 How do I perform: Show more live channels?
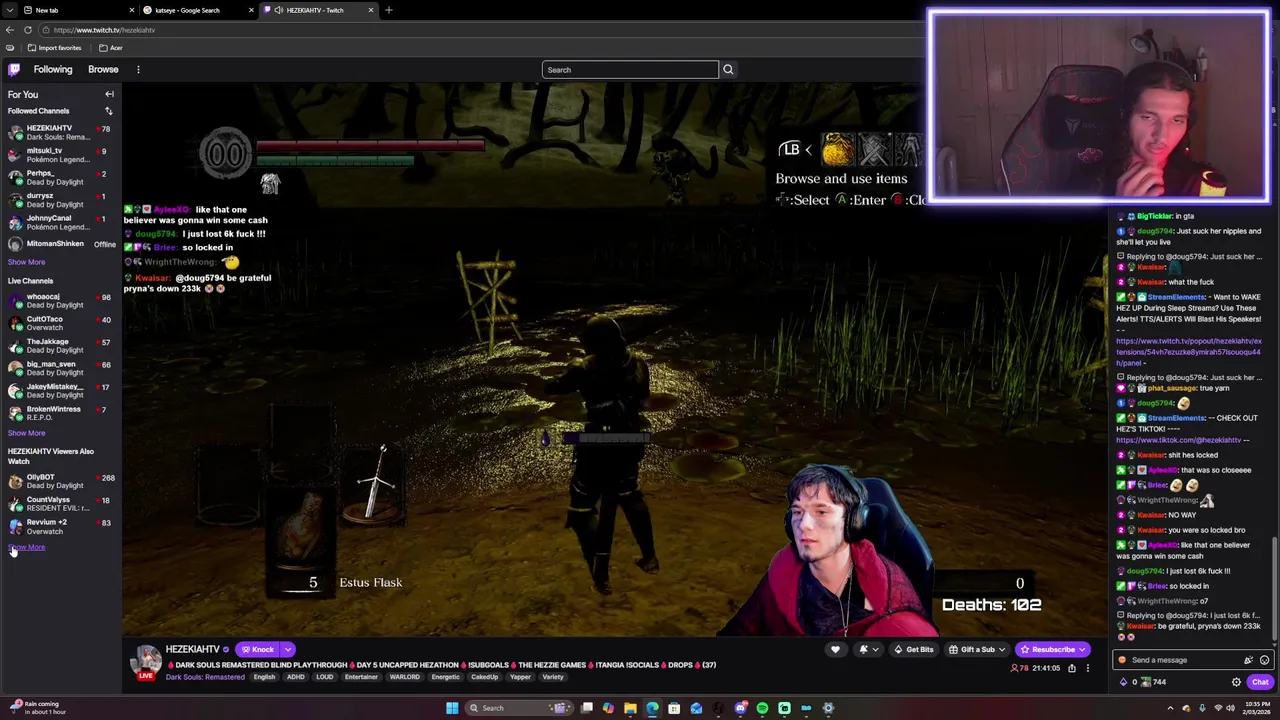26,433
